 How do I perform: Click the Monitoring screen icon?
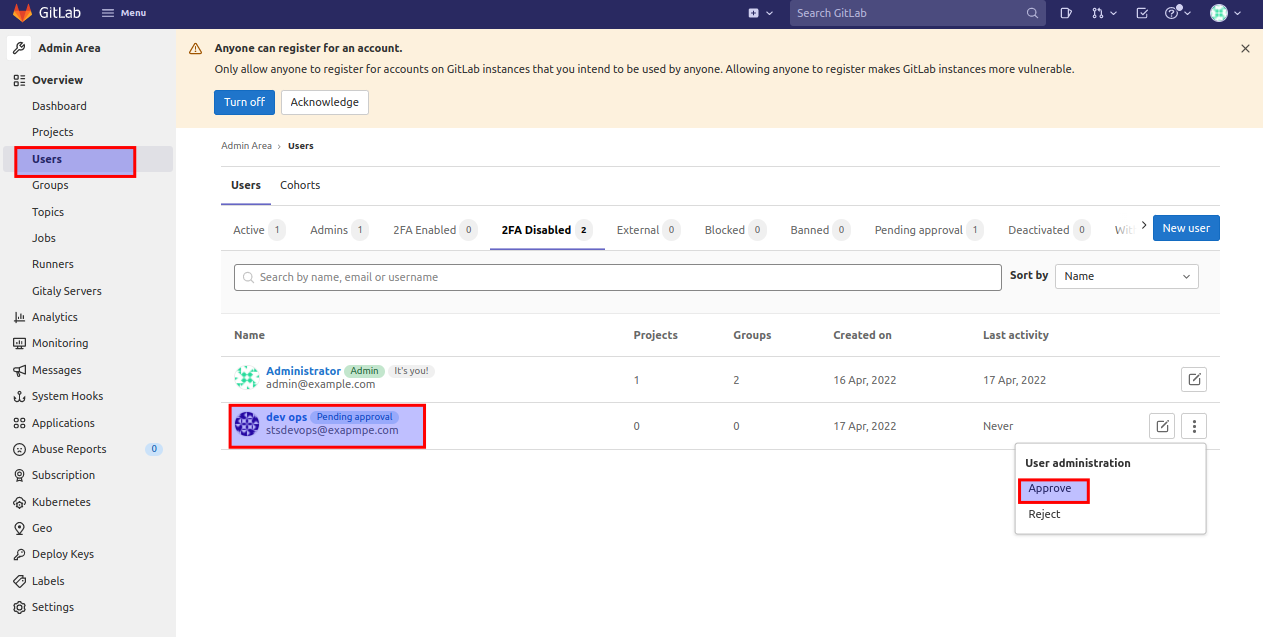click(19, 343)
